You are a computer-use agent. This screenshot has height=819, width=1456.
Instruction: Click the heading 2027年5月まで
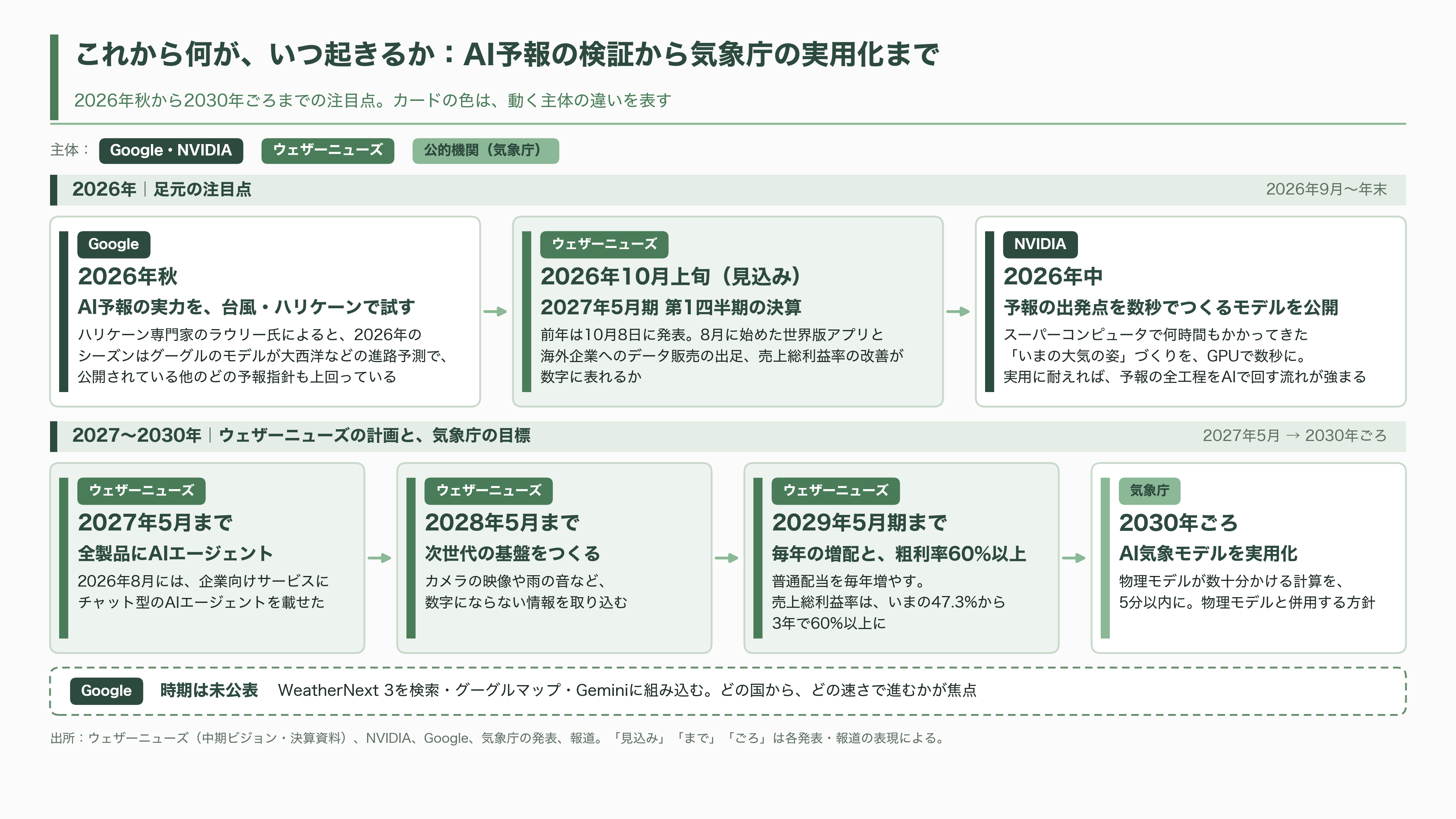point(155,523)
